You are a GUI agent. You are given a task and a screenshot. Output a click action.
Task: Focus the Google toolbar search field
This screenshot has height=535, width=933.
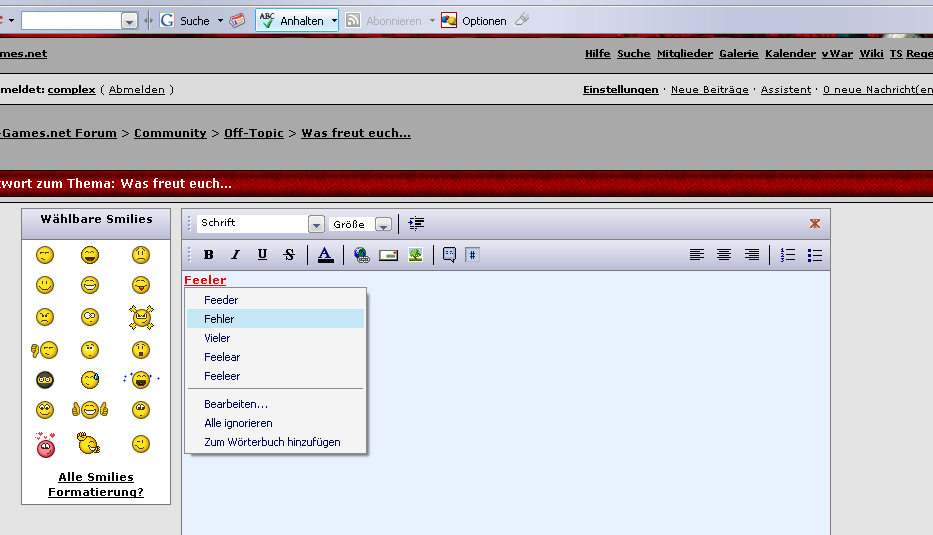tap(71, 21)
